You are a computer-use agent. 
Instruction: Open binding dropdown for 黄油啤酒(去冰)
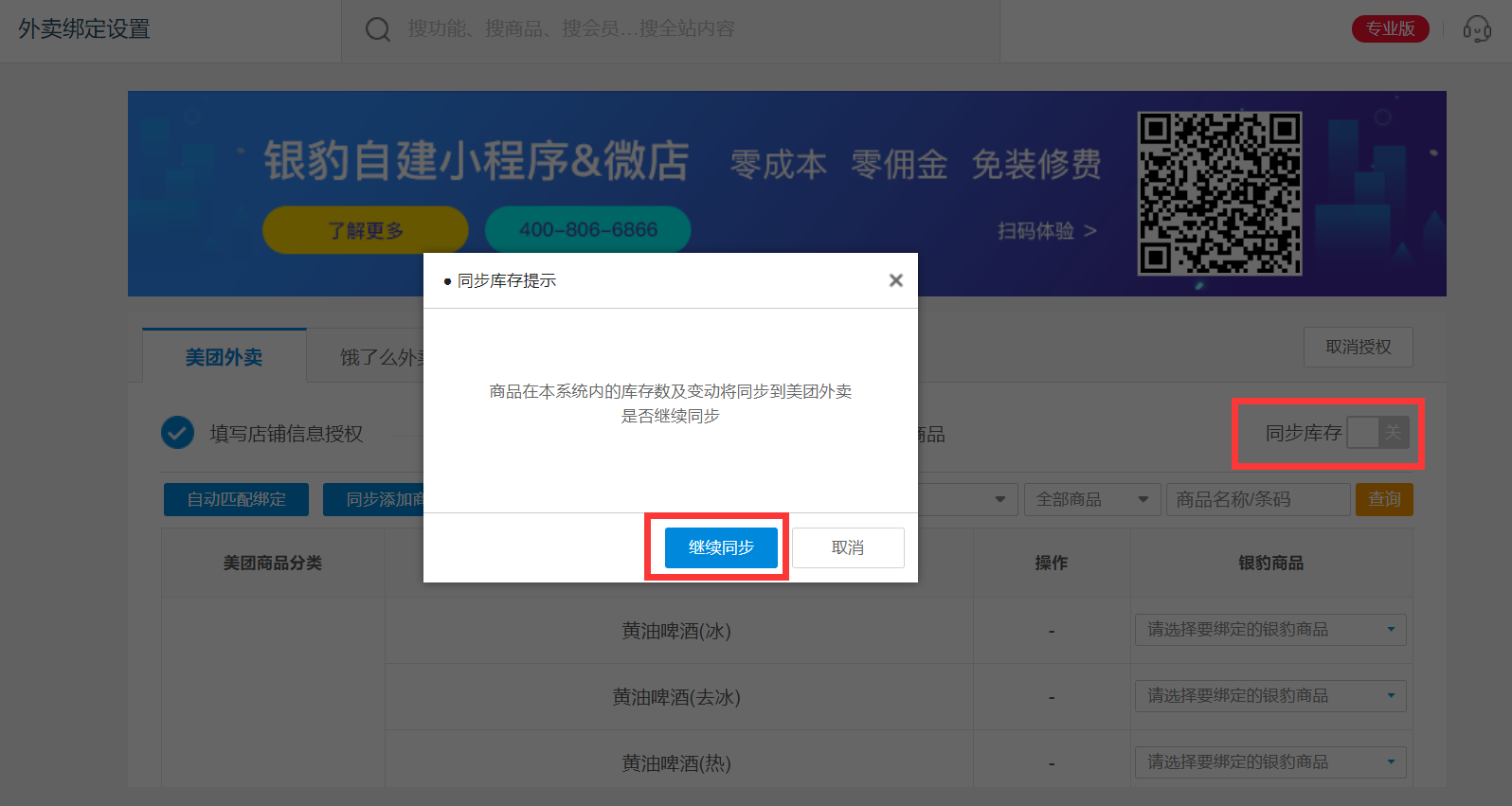pos(1269,696)
